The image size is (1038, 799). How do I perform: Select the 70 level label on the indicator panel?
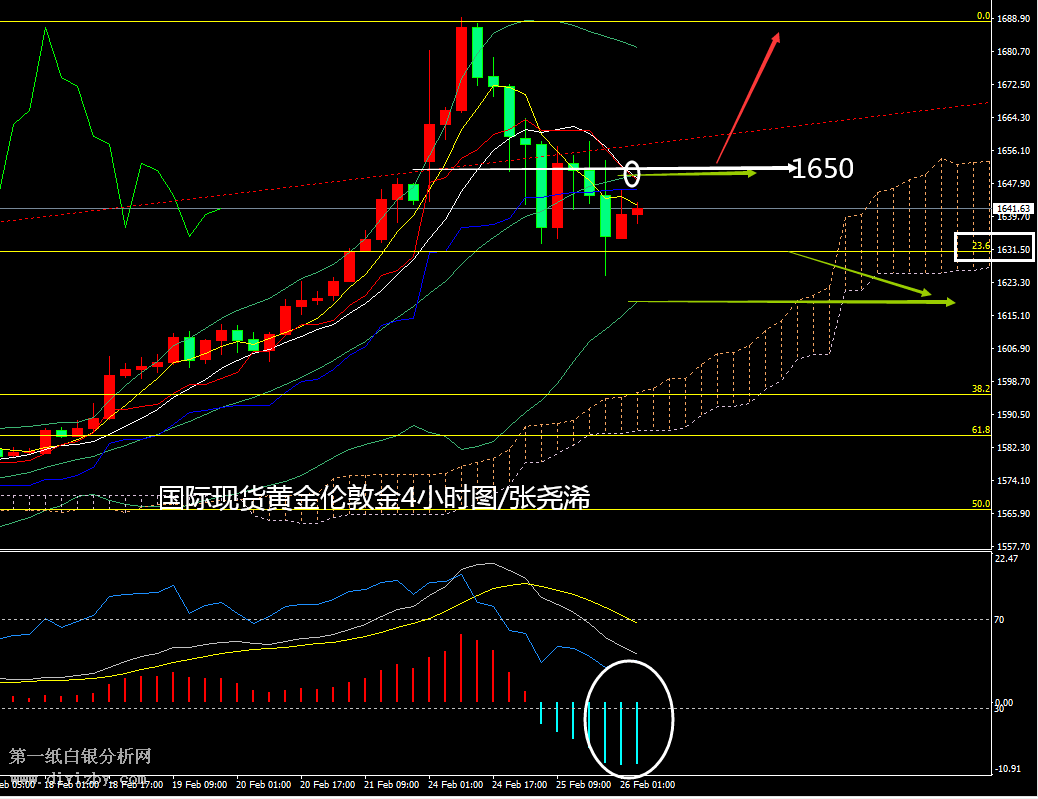click(1000, 620)
